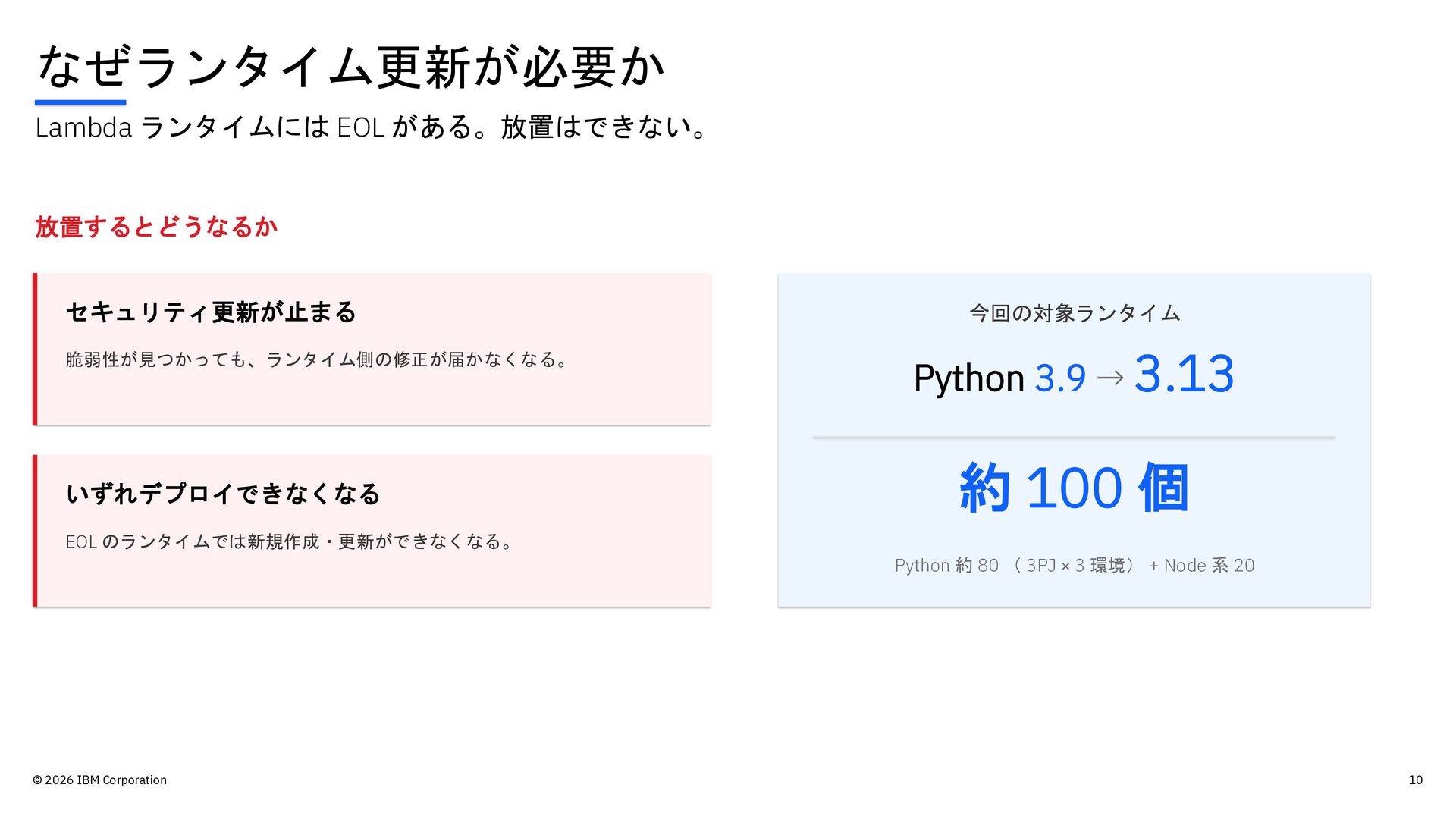This screenshot has width=1456, height=819.
Task: Click the divider line in the blue panel
Action: [1074, 438]
